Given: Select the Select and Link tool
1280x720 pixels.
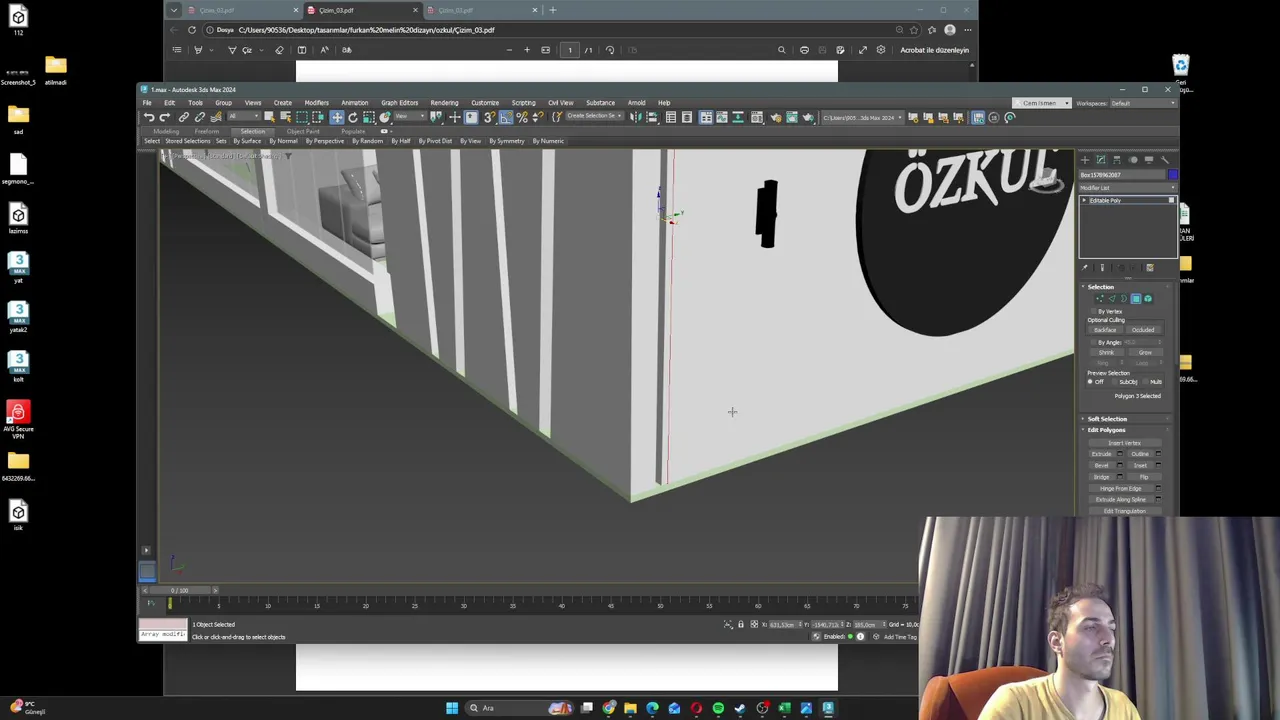Looking at the screenshot, I should (x=184, y=117).
